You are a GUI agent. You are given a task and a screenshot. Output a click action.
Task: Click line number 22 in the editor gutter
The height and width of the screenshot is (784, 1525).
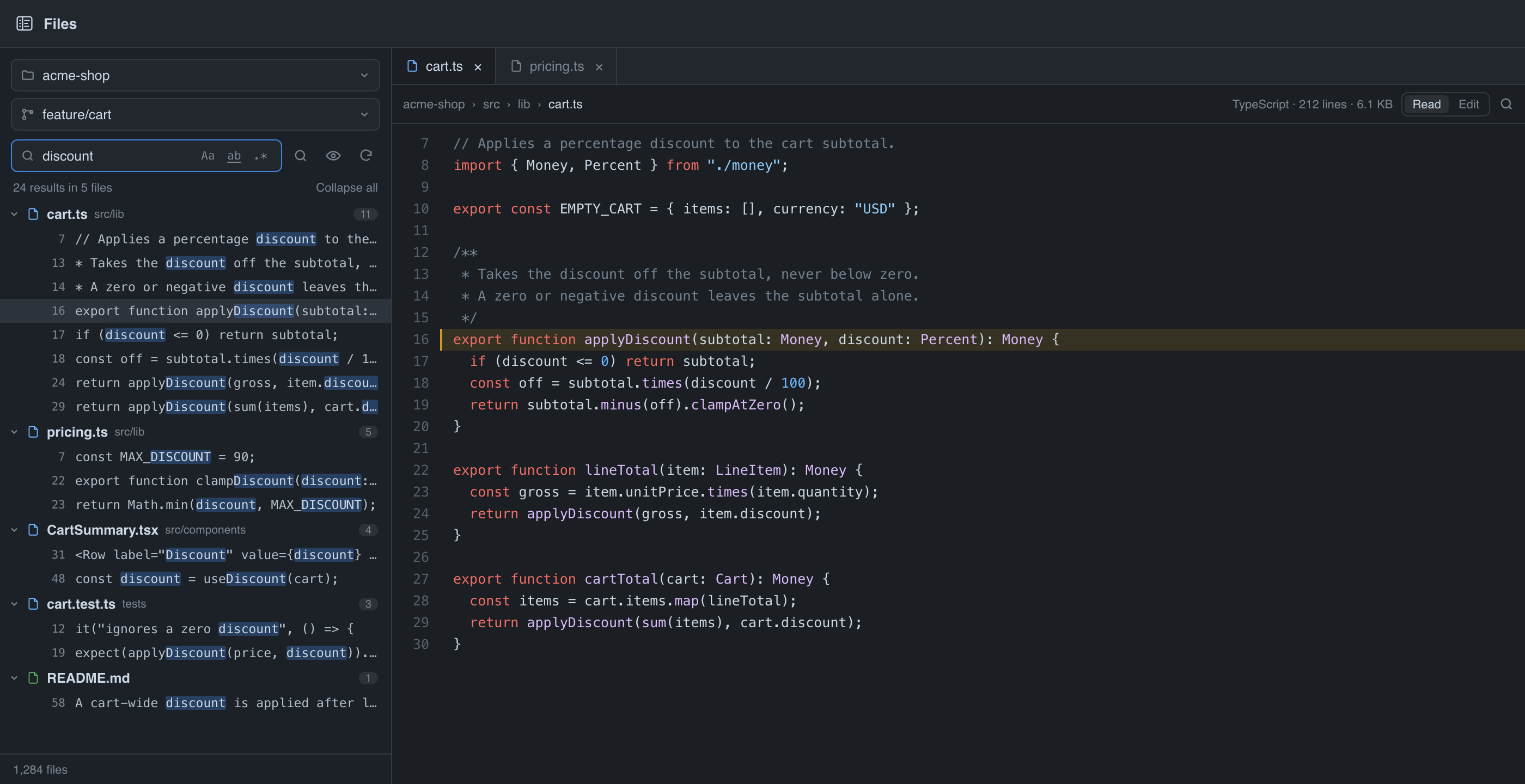tap(421, 470)
